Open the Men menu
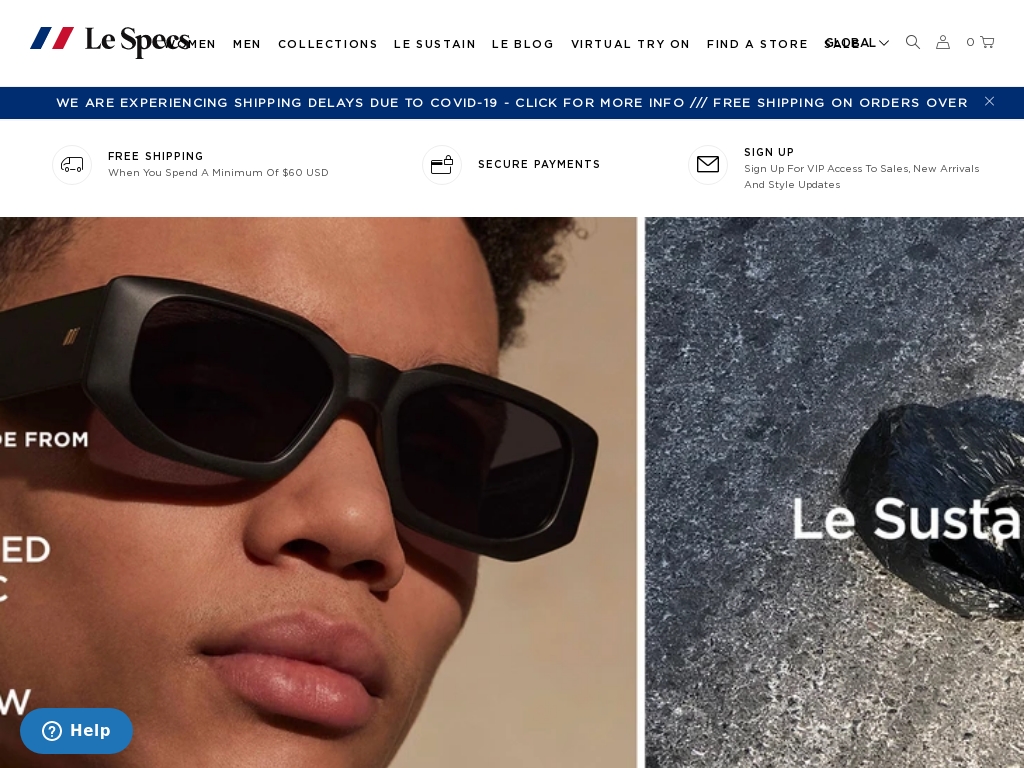1024x768 pixels. pyautogui.click(x=247, y=44)
